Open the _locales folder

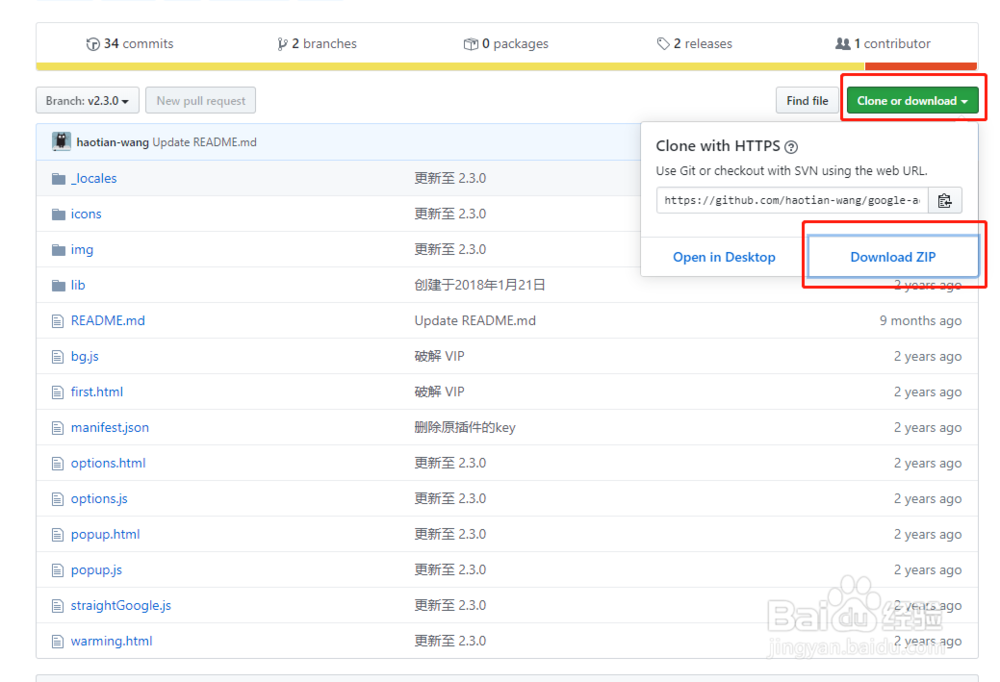coord(94,179)
